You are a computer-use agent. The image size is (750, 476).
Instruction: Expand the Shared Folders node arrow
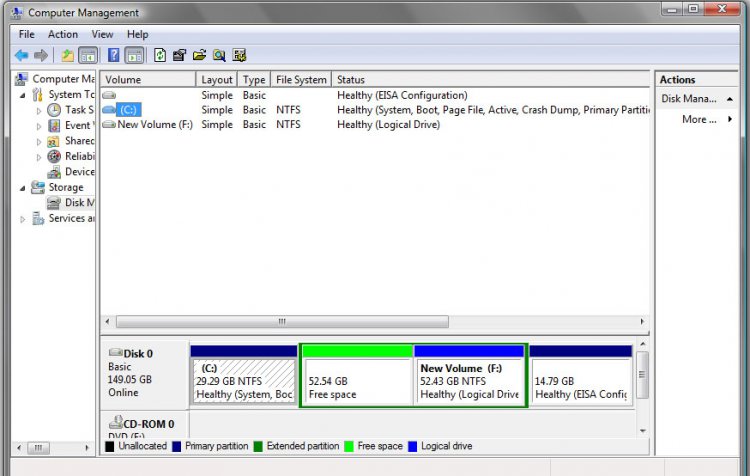click(39, 142)
